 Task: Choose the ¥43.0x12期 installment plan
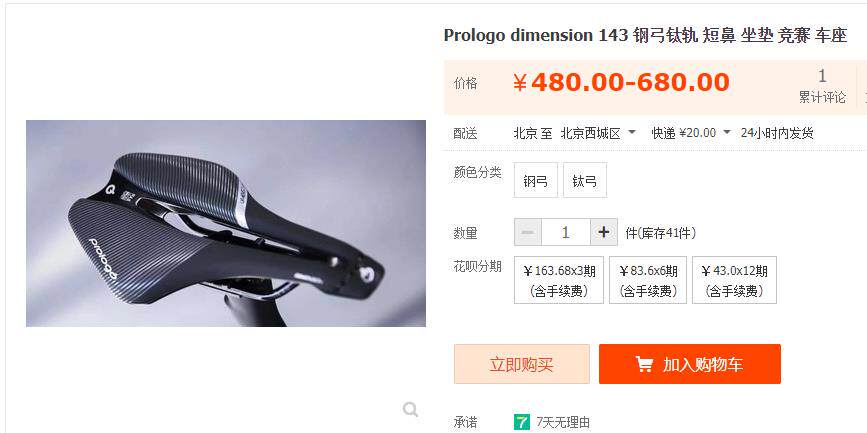pyautogui.click(x=734, y=280)
